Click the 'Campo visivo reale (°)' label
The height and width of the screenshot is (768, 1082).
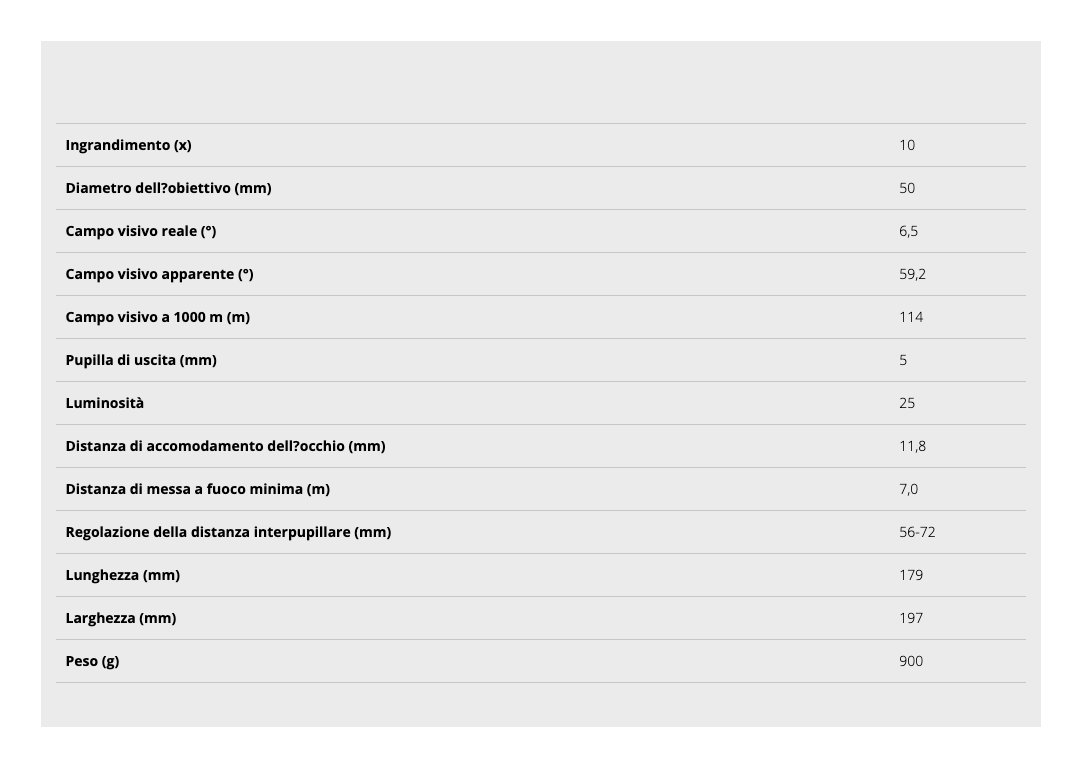(x=141, y=231)
